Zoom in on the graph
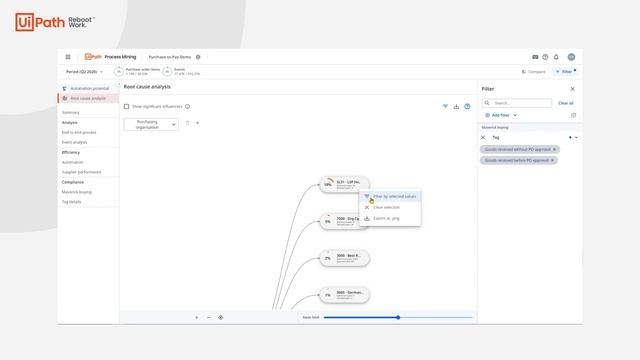The height and width of the screenshot is (360, 640). point(197,318)
